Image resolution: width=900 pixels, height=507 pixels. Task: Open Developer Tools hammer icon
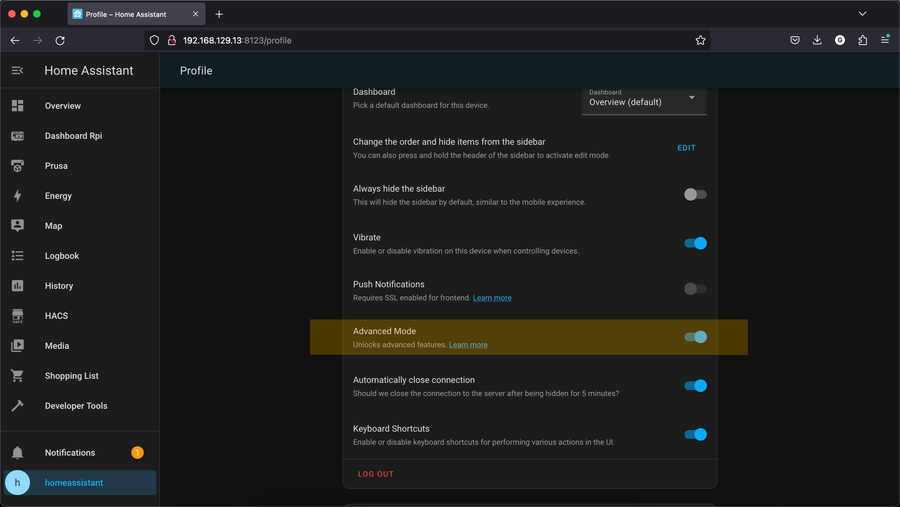coord(17,406)
